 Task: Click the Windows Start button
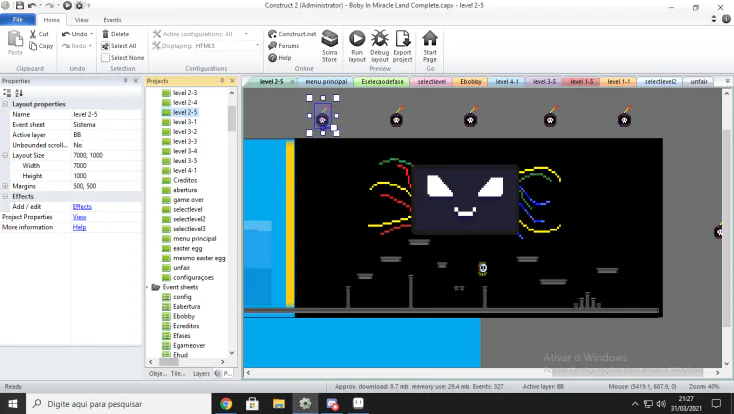coord(13,404)
